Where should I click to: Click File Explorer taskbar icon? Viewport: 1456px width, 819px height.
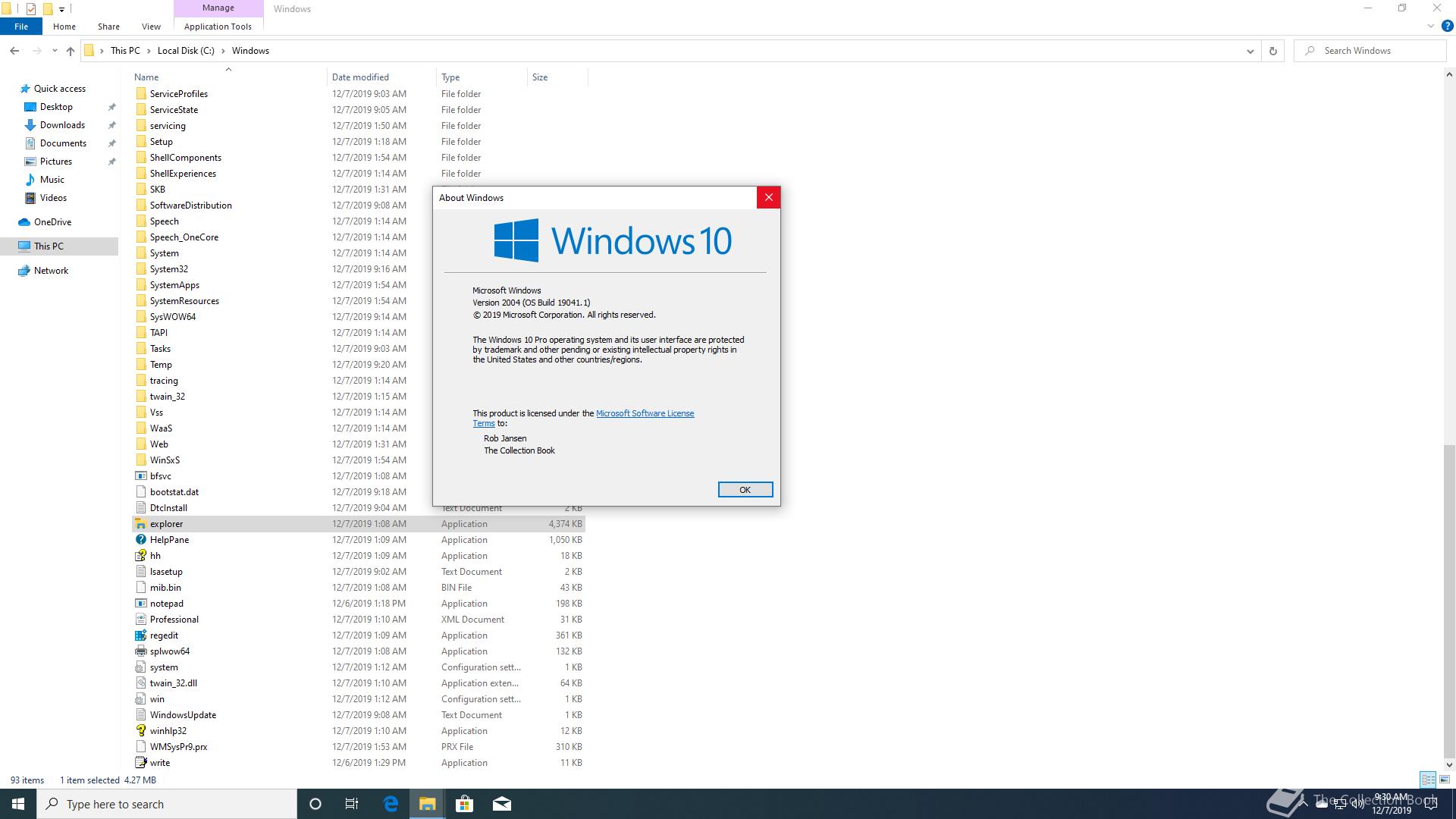pyautogui.click(x=427, y=804)
